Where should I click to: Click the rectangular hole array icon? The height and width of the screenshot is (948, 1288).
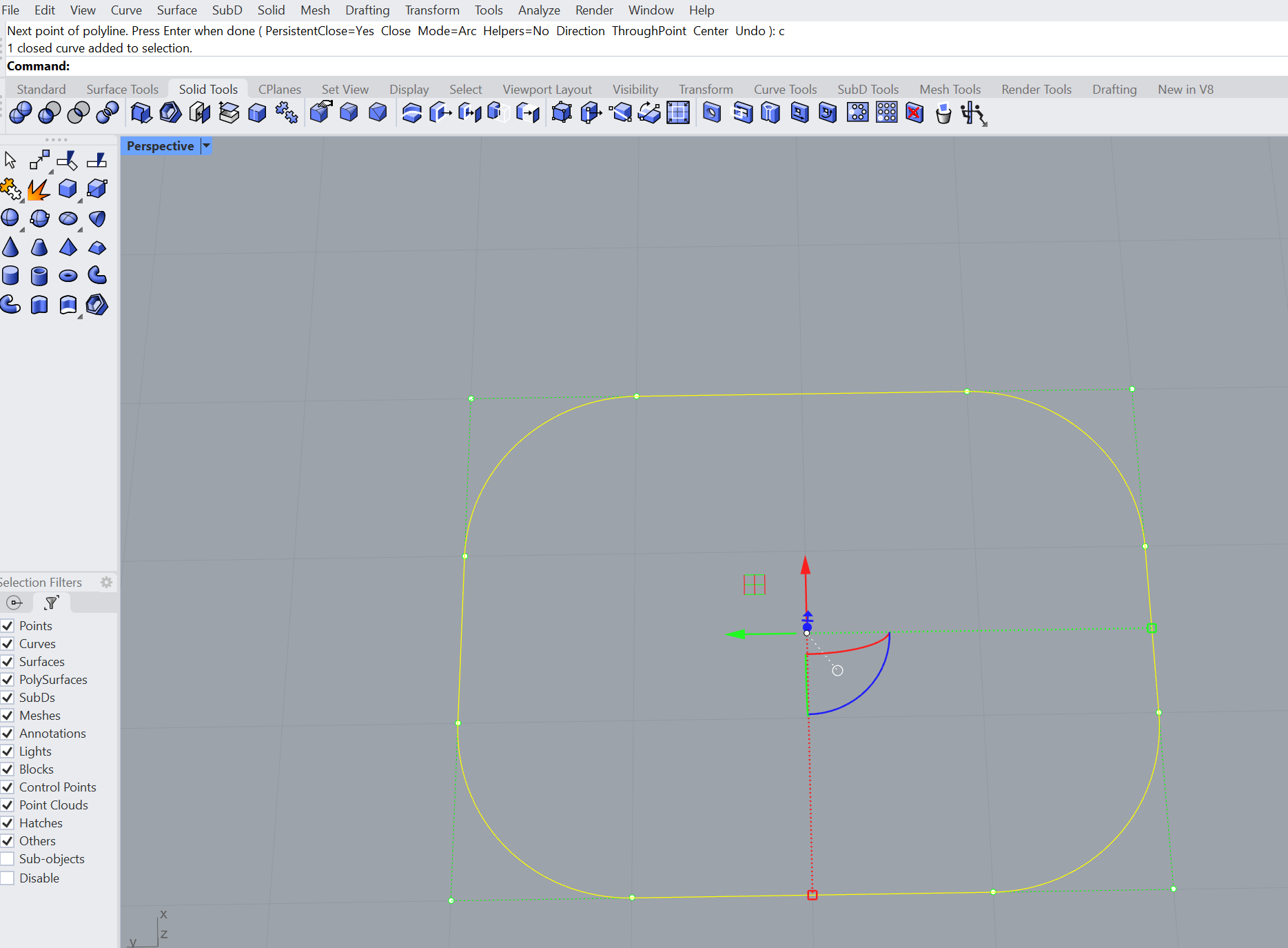coord(886,112)
